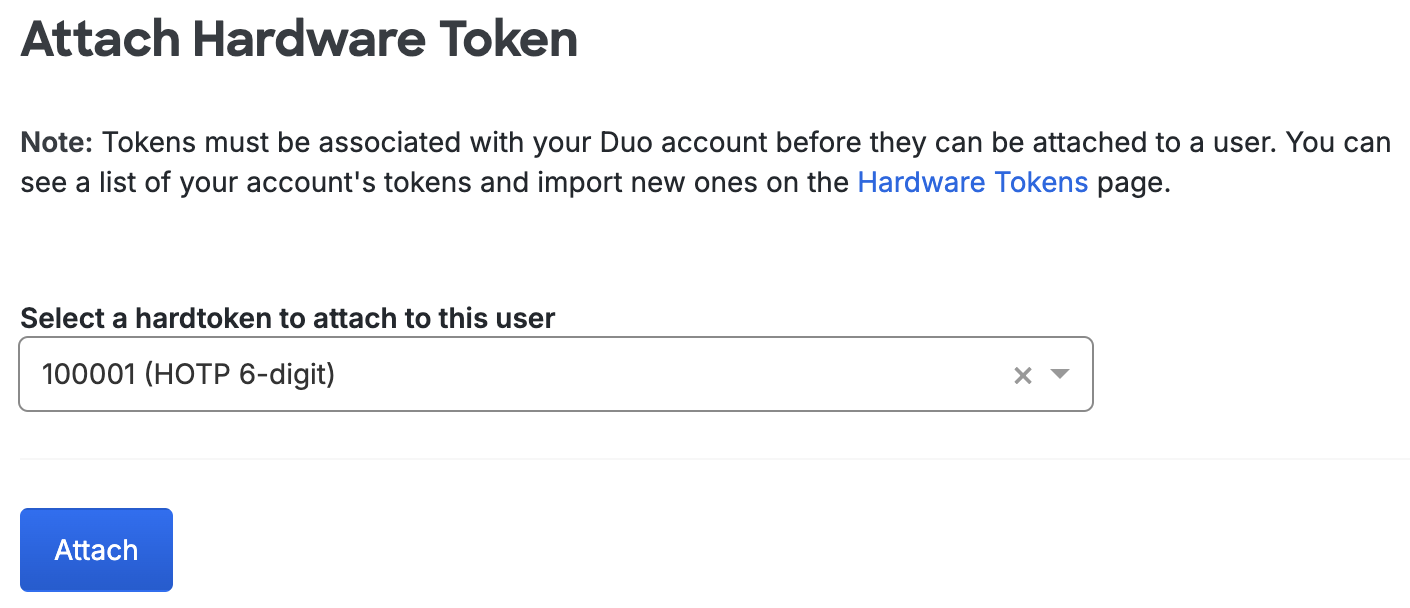The width and height of the screenshot is (1410, 608).
Task: Clear the selected hardtoken with the × icon
Action: (x=1022, y=374)
